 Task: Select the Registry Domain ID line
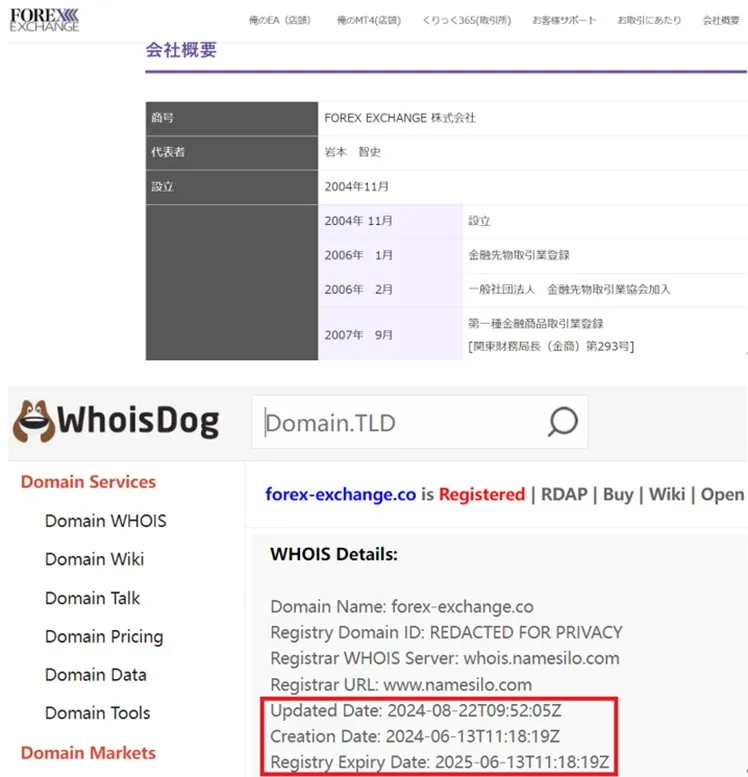(446, 632)
